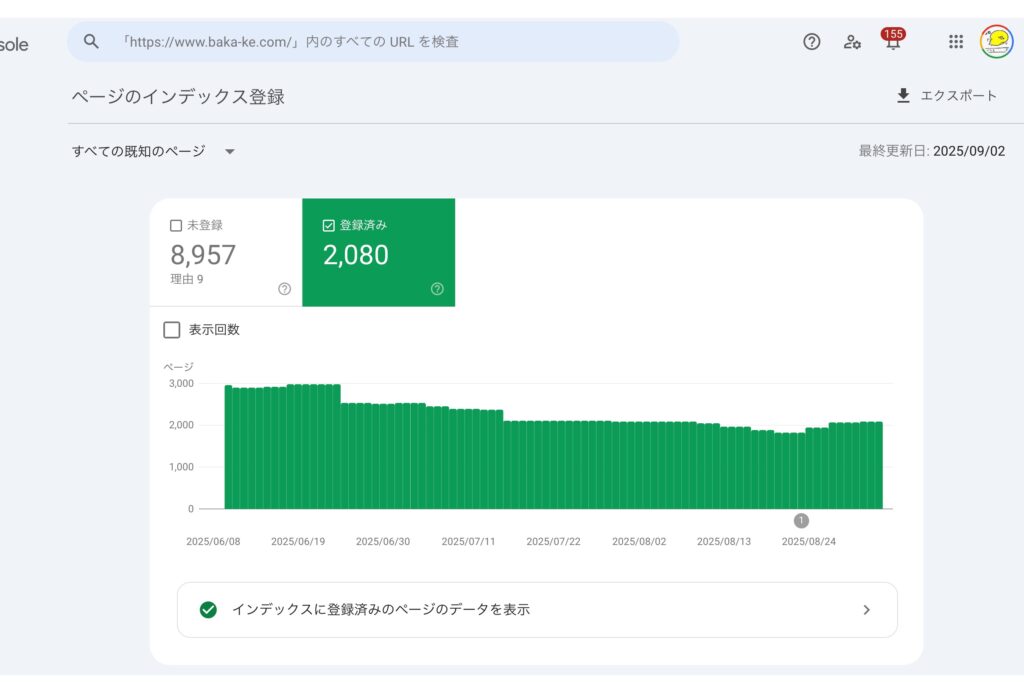Uncheck the 登録済み checkbox

(329, 226)
